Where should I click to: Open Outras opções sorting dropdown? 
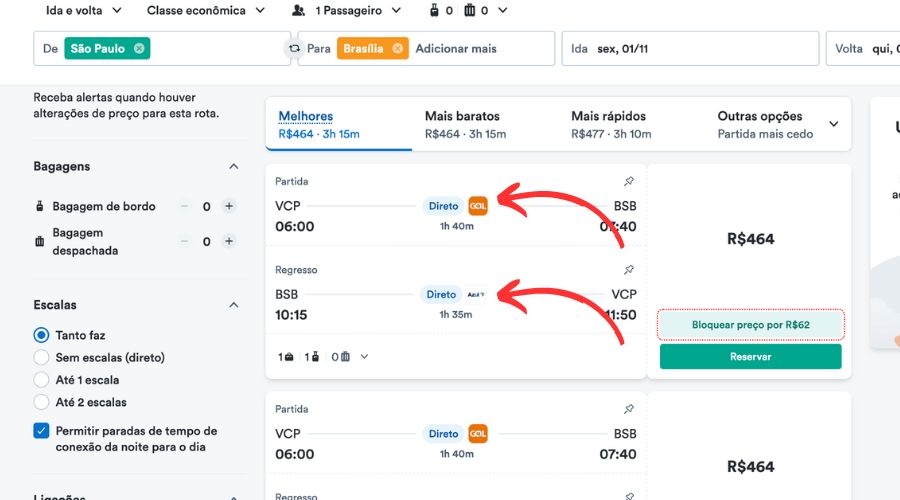click(778, 125)
